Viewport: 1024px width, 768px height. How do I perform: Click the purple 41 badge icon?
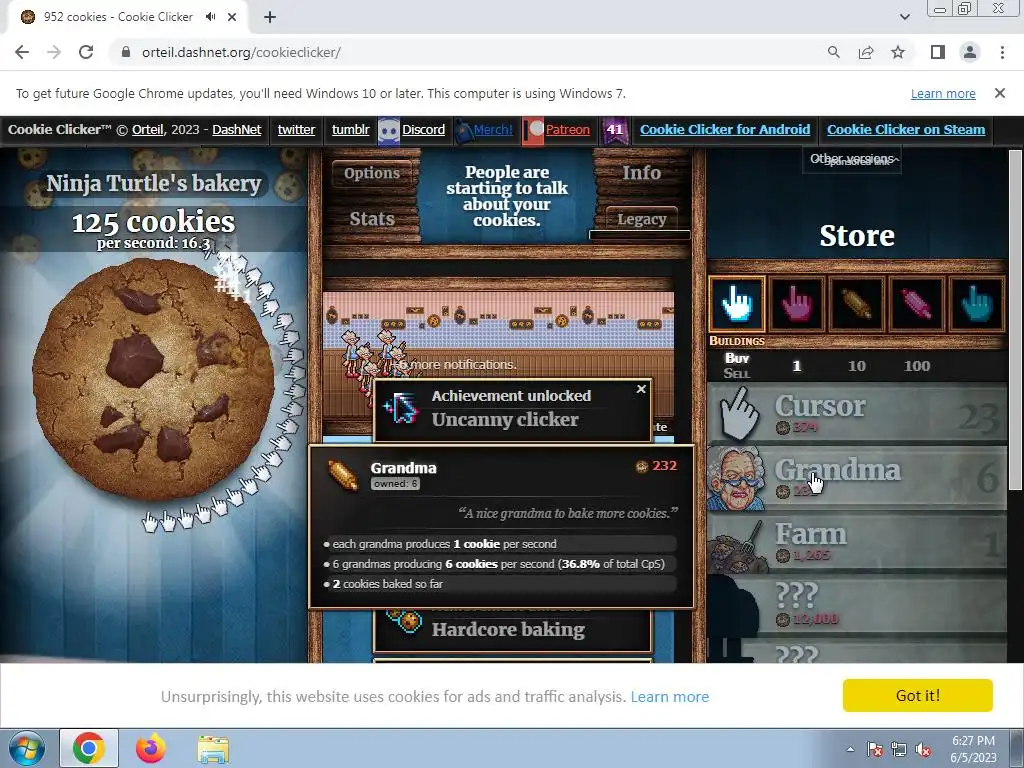click(615, 130)
